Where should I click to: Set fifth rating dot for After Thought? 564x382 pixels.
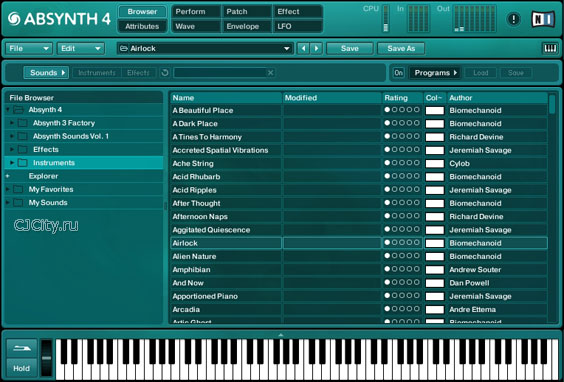coord(417,203)
